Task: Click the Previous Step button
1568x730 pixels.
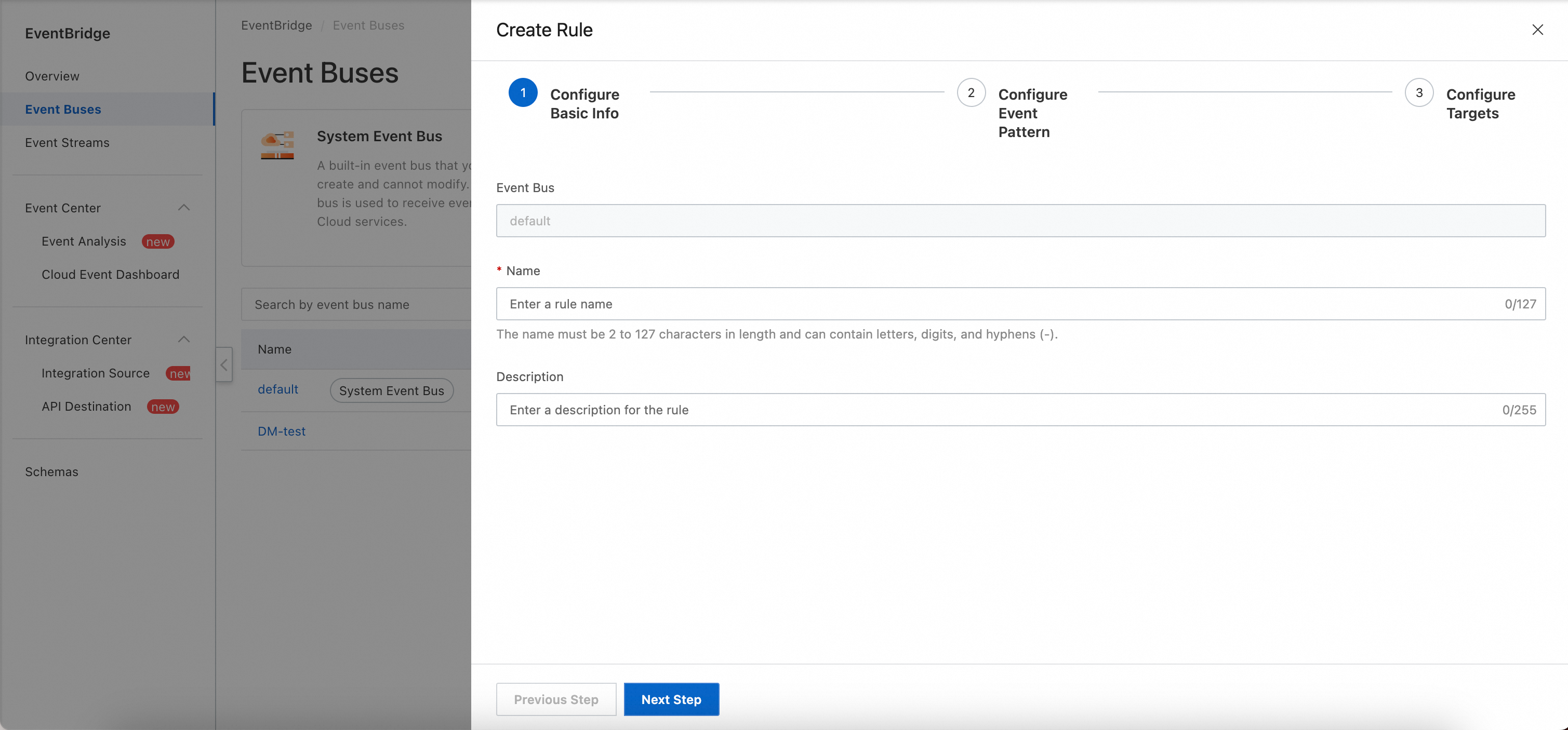Action: click(x=556, y=699)
